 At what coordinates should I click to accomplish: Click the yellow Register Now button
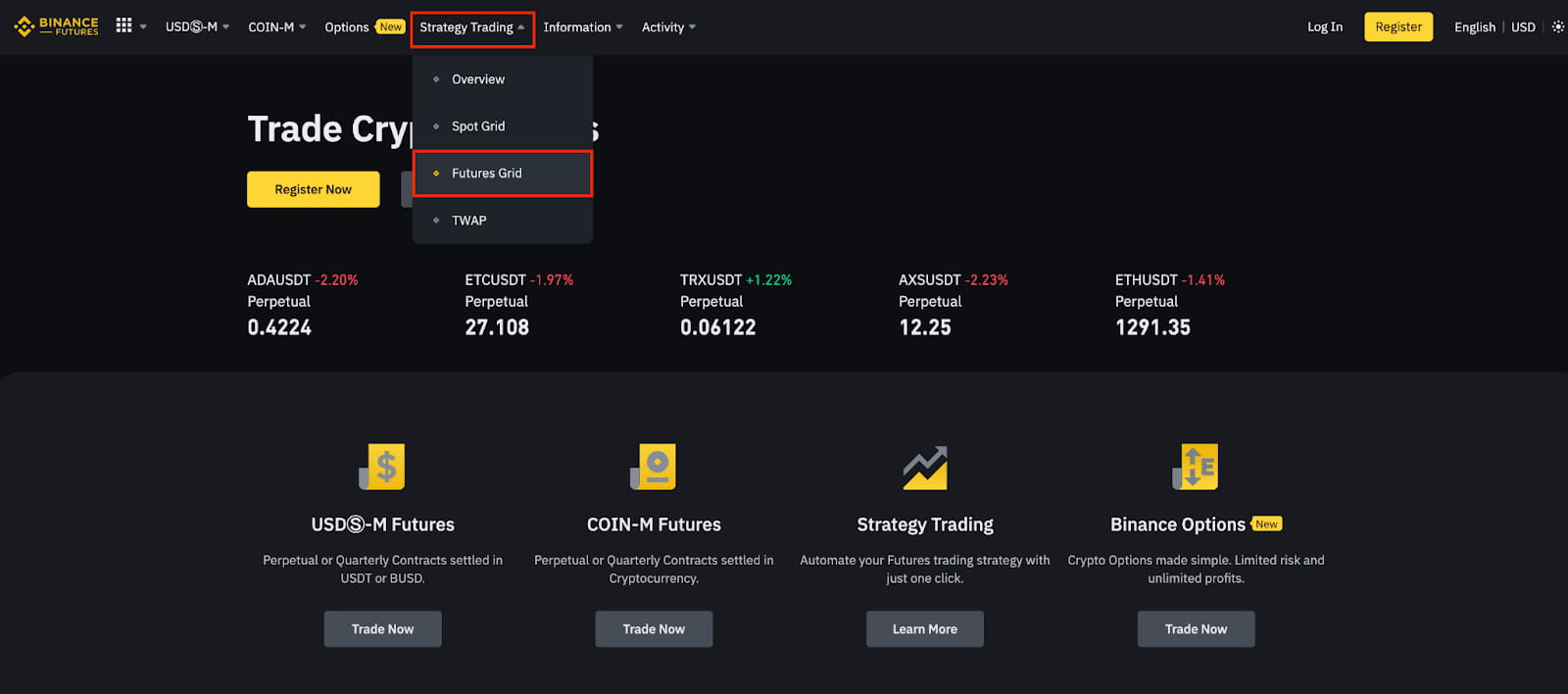click(x=314, y=189)
